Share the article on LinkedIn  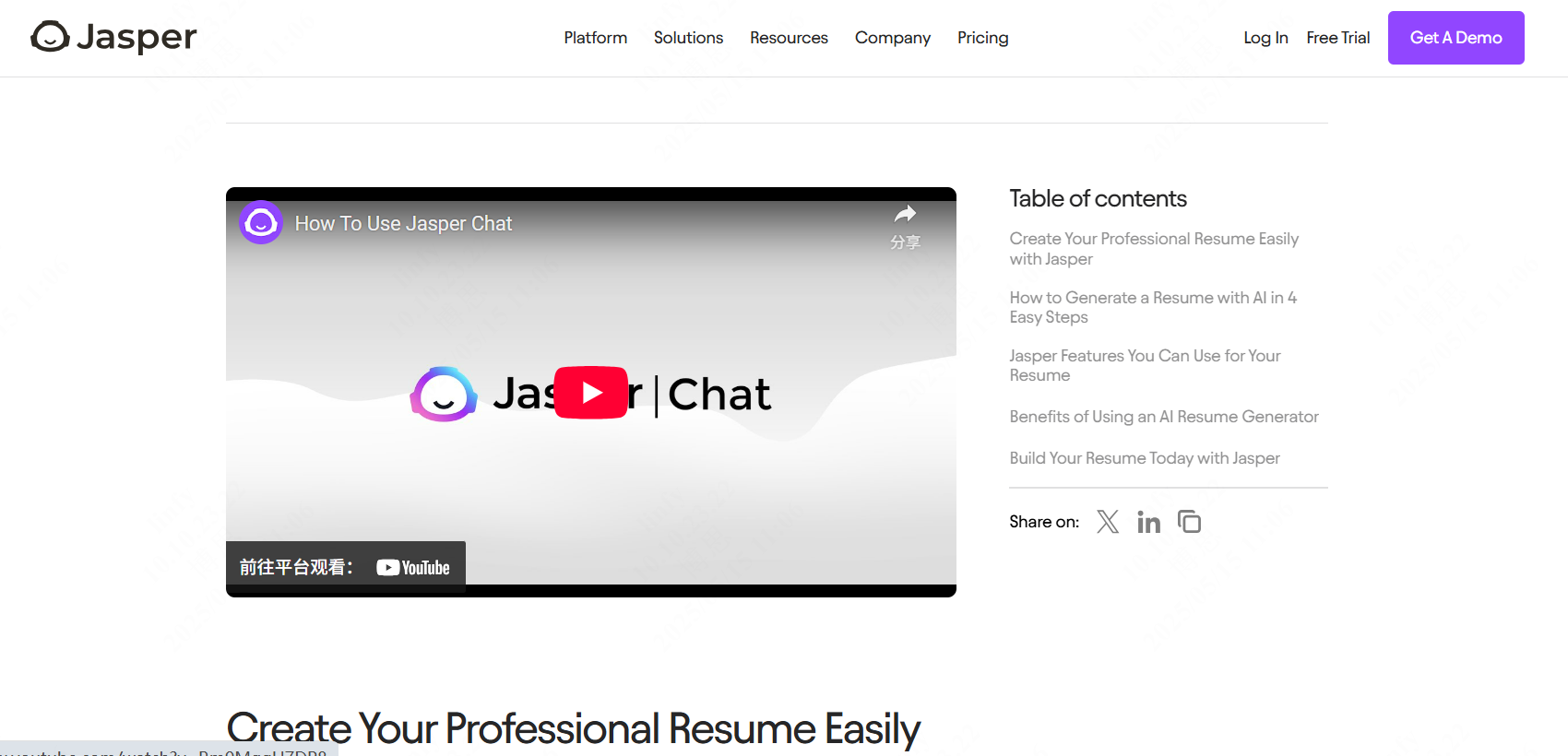[1148, 522]
